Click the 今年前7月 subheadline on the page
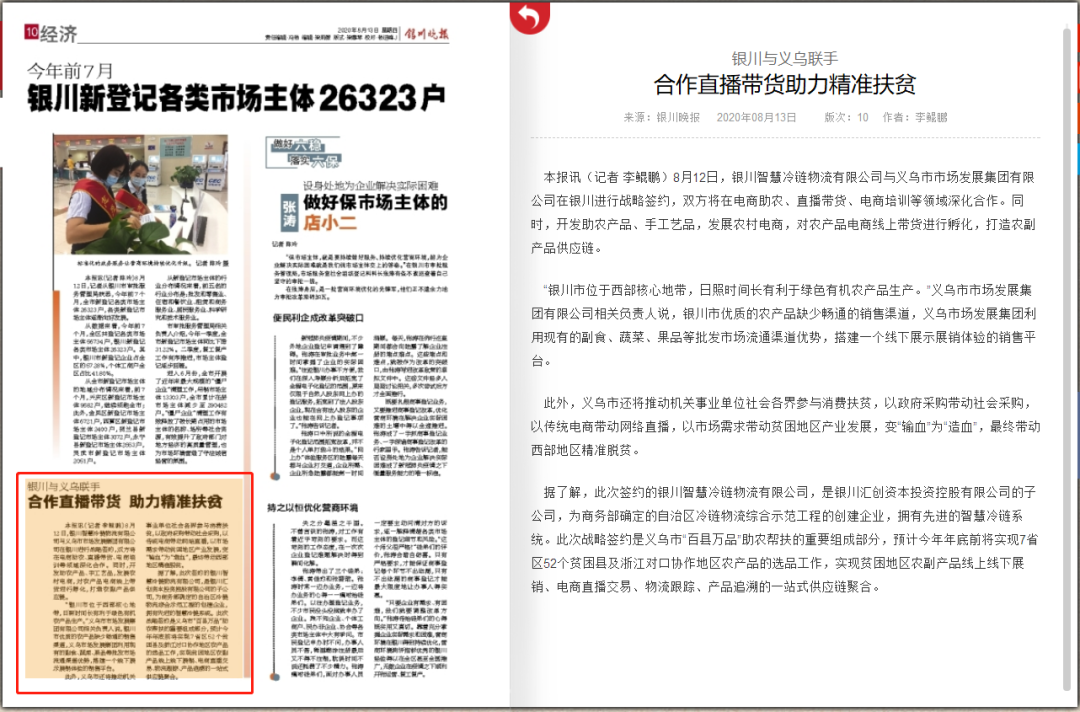This screenshot has height=712, width=1080. tap(70, 71)
